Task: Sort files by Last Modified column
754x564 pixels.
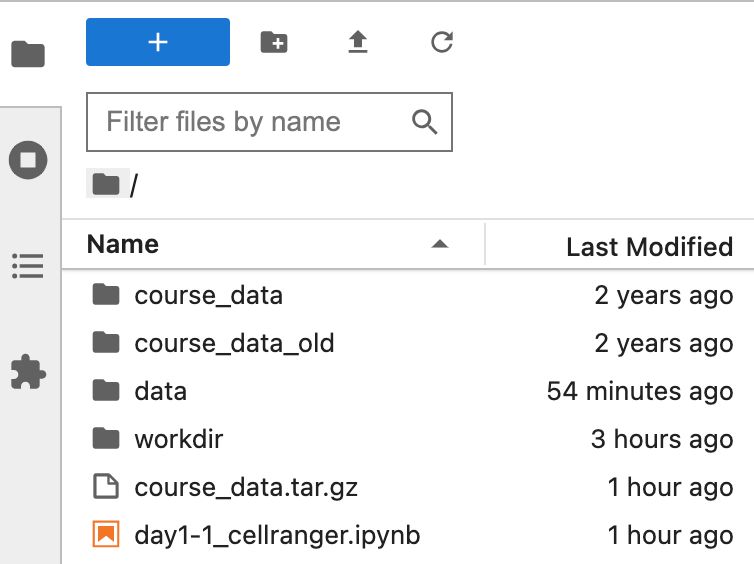Action: 649,246
